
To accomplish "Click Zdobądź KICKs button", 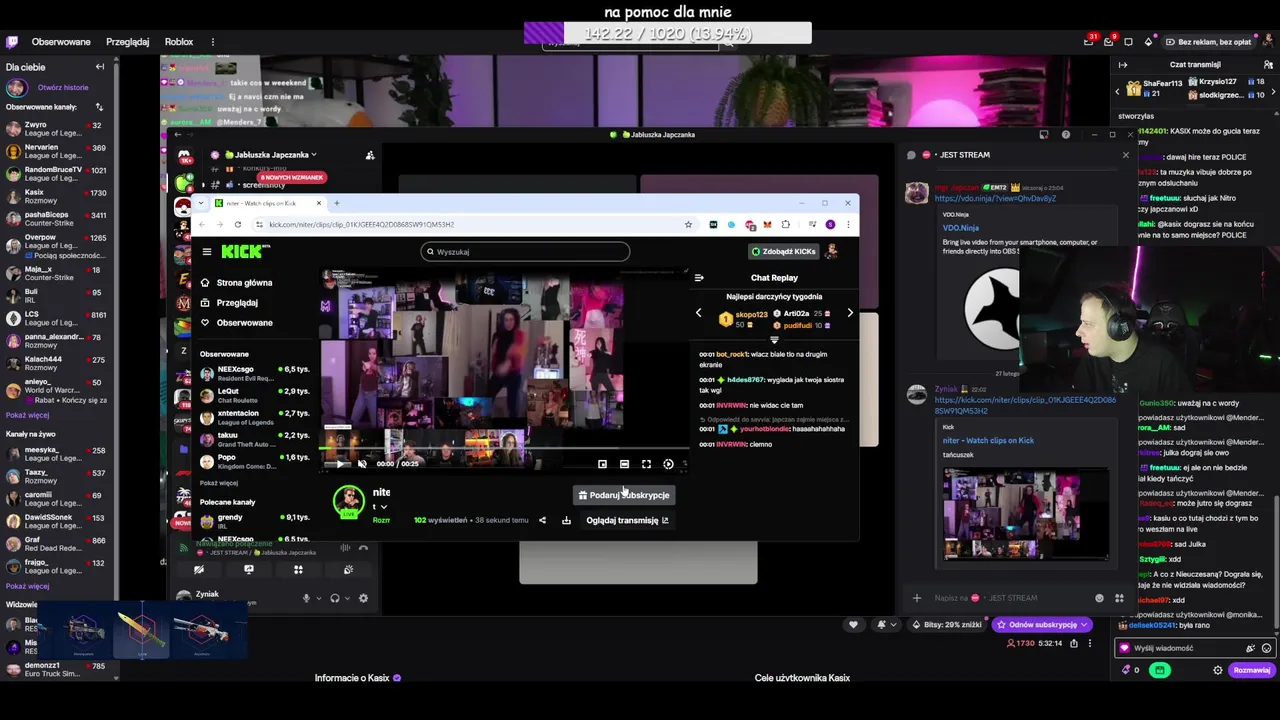I will coord(784,252).
